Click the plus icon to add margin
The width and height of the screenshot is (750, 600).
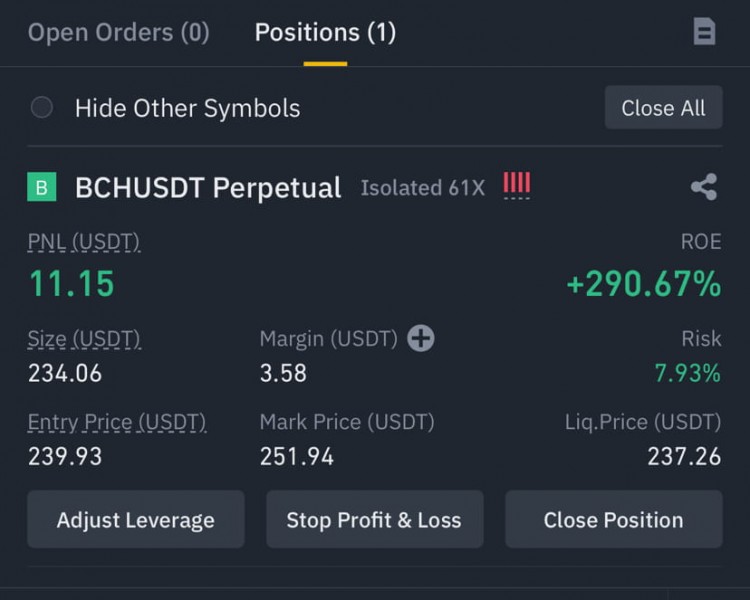[421, 339]
